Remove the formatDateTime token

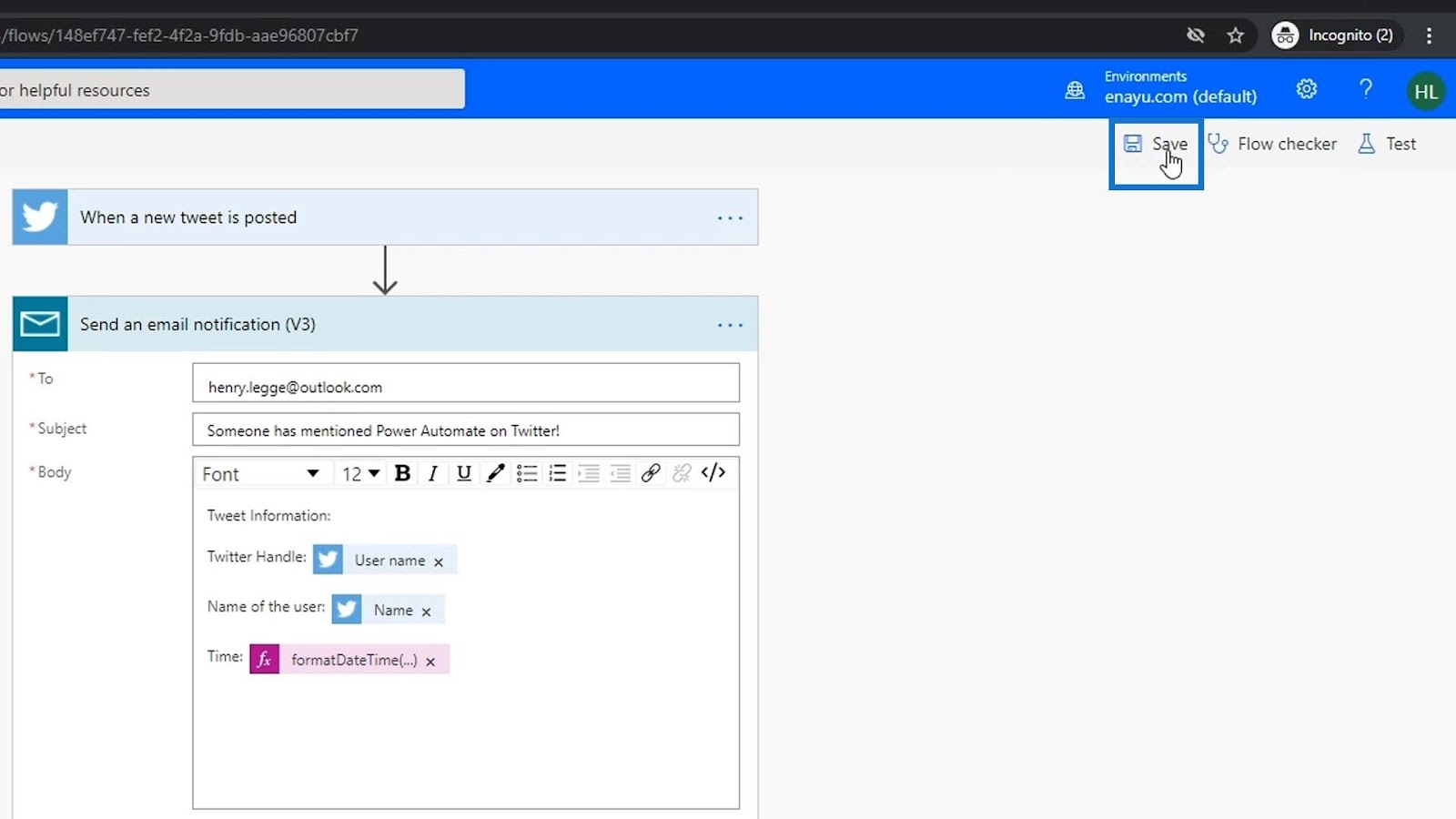pos(430,662)
